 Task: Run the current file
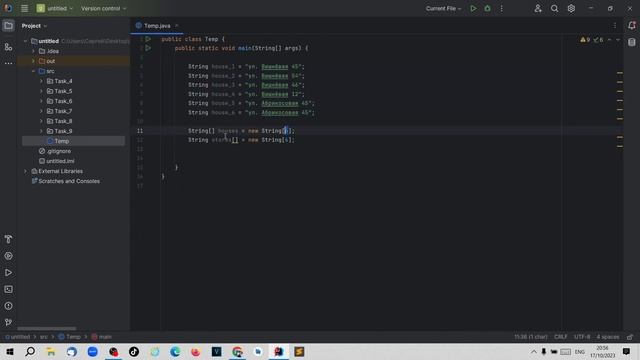(x=473, y=8)
